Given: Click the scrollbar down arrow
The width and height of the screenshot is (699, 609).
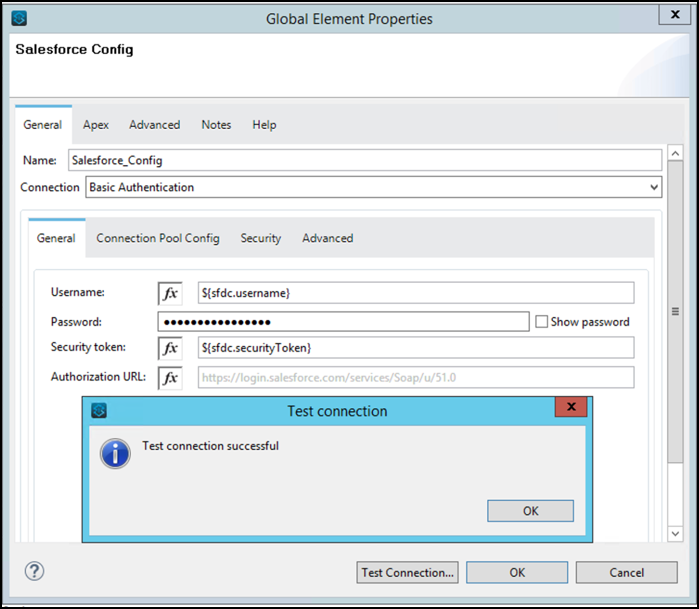Looking at the screenshot, I should 675,533.
